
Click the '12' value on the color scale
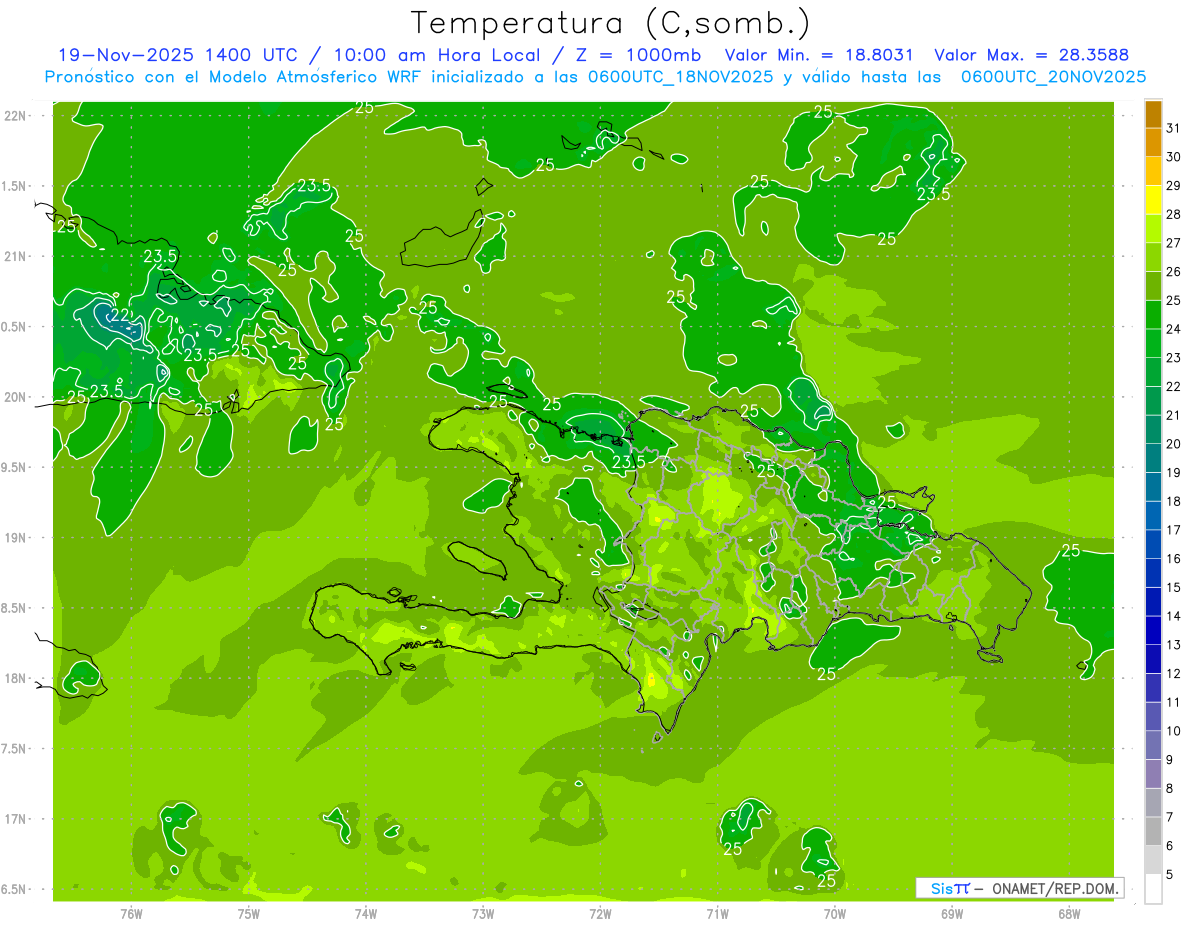(1174, 674)
